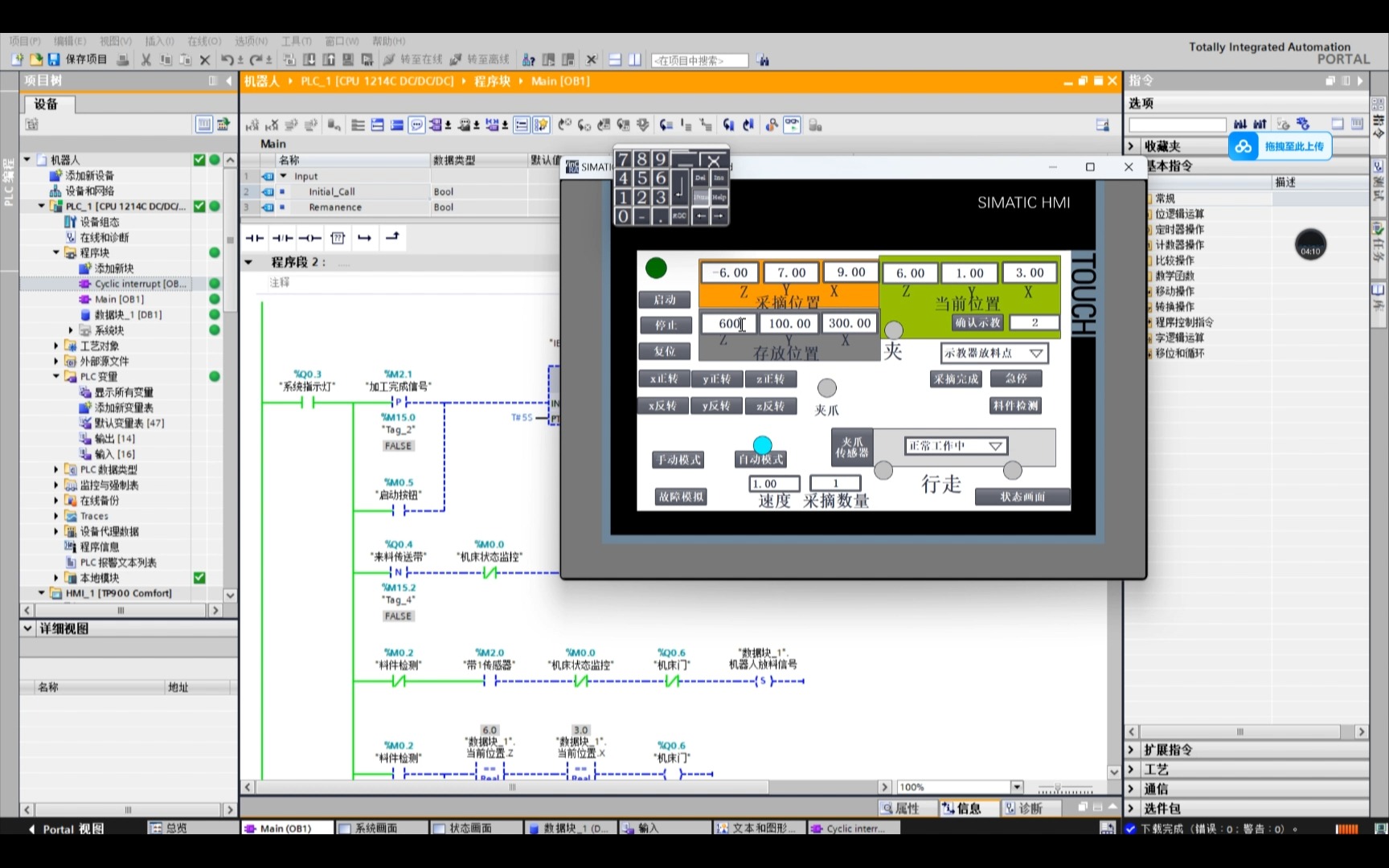Toggle 自动模式 auto mode on HMI
Image resolution: width=1389 pixels, height=868 pixels.
(760, 460)
